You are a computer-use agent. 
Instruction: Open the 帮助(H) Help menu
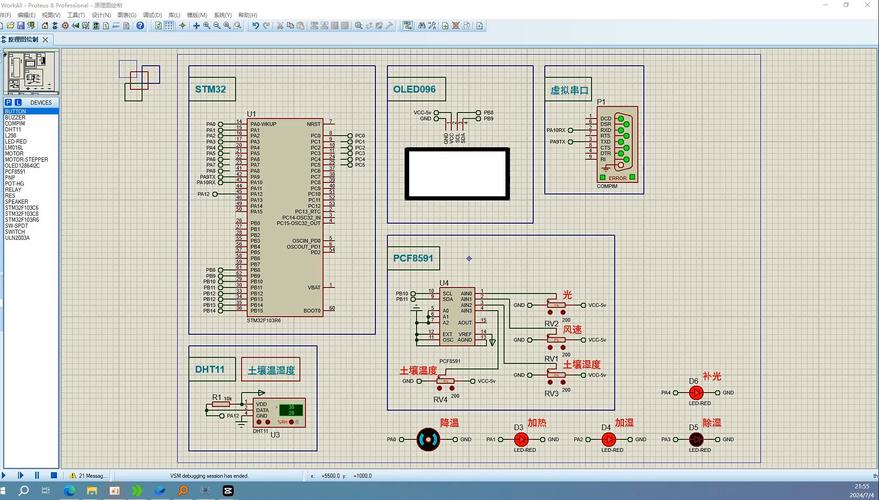pyautogui.click(x=248, y=15)
